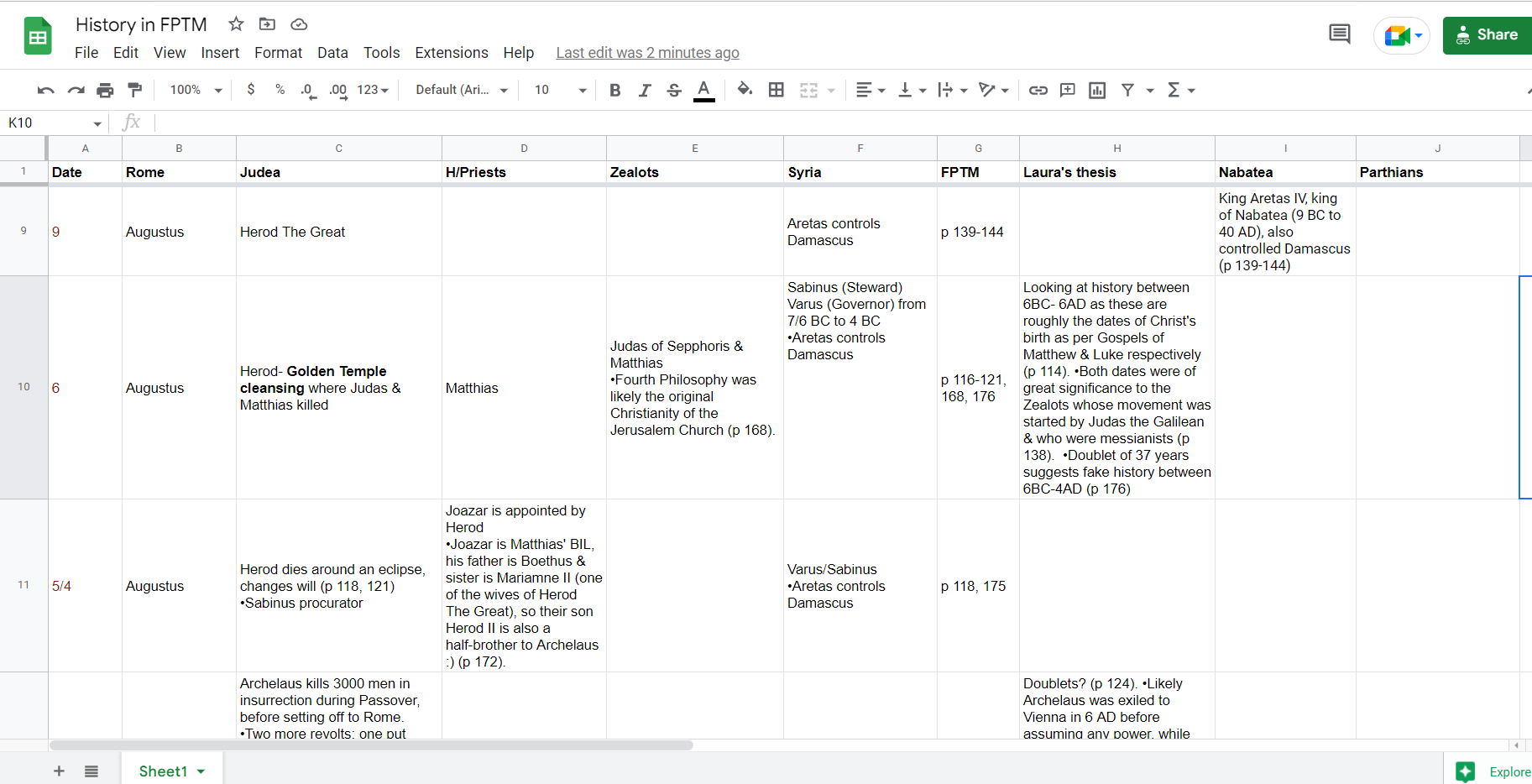This screenshot has height=784, width=1532.
Task: Expand the zoom 100% dropdown
Action: pyautogui.click(x=196, y=90)
